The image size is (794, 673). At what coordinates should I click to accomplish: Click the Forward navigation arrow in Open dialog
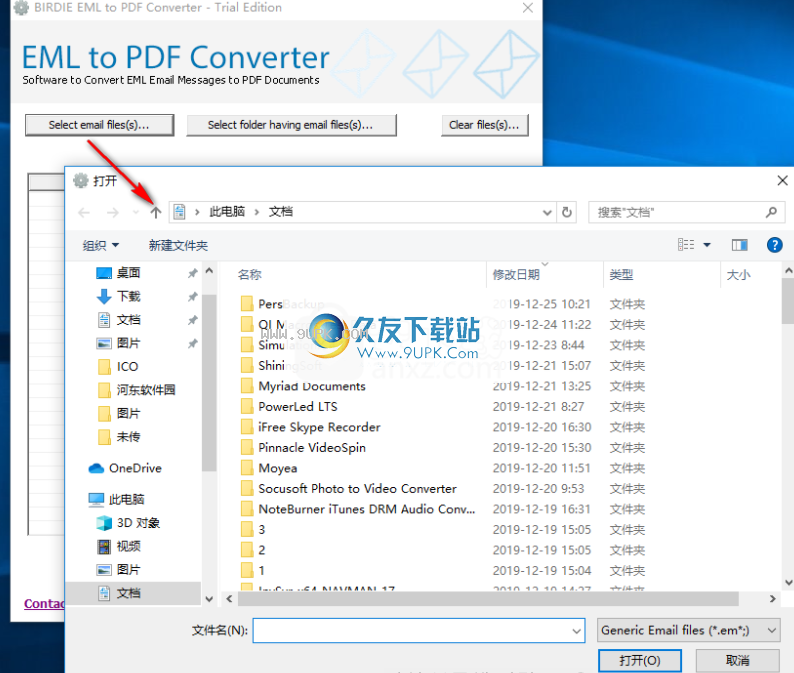(113, 213)
